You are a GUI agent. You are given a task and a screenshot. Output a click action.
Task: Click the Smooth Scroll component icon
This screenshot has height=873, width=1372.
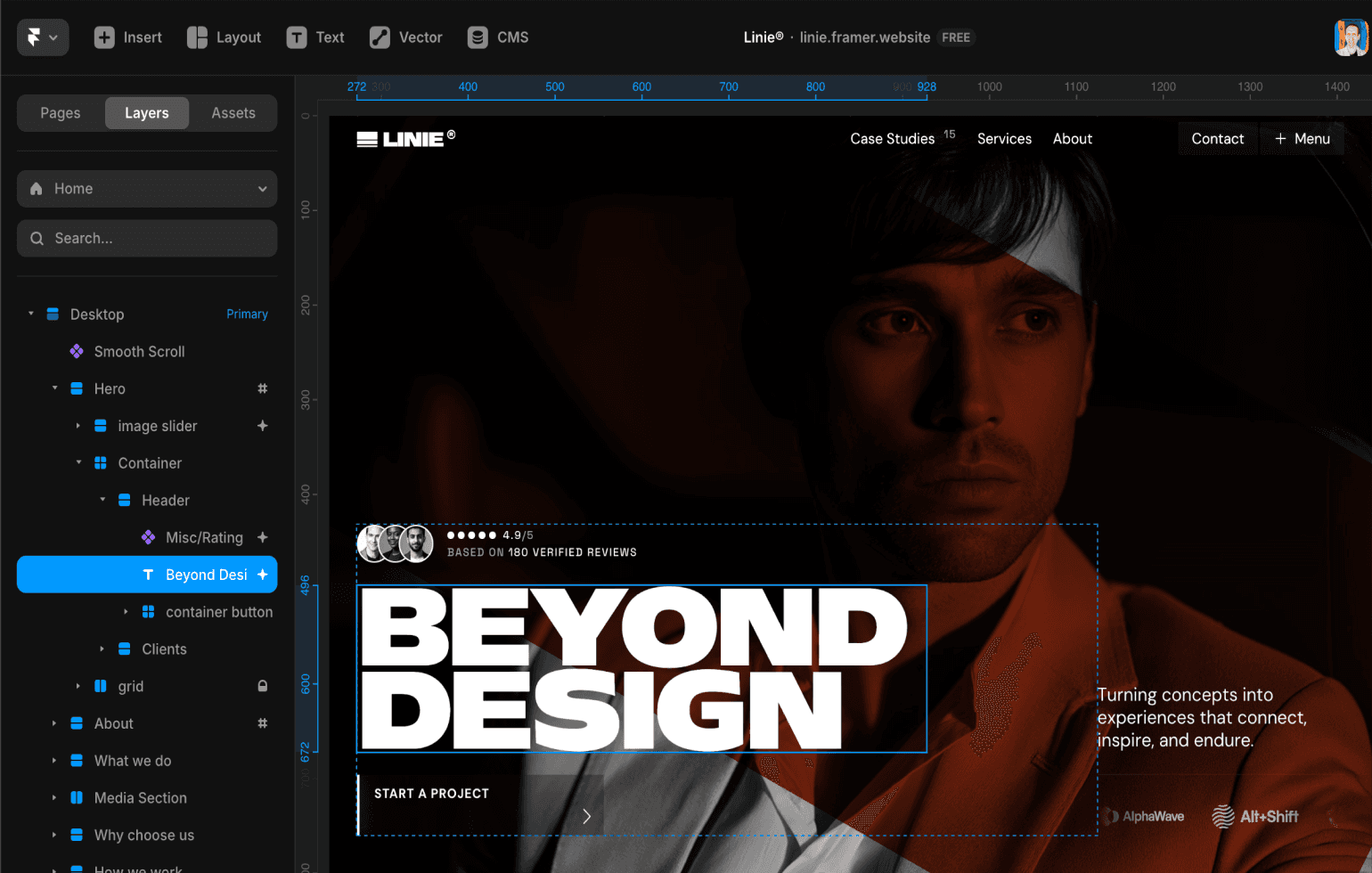click(77, 352)
